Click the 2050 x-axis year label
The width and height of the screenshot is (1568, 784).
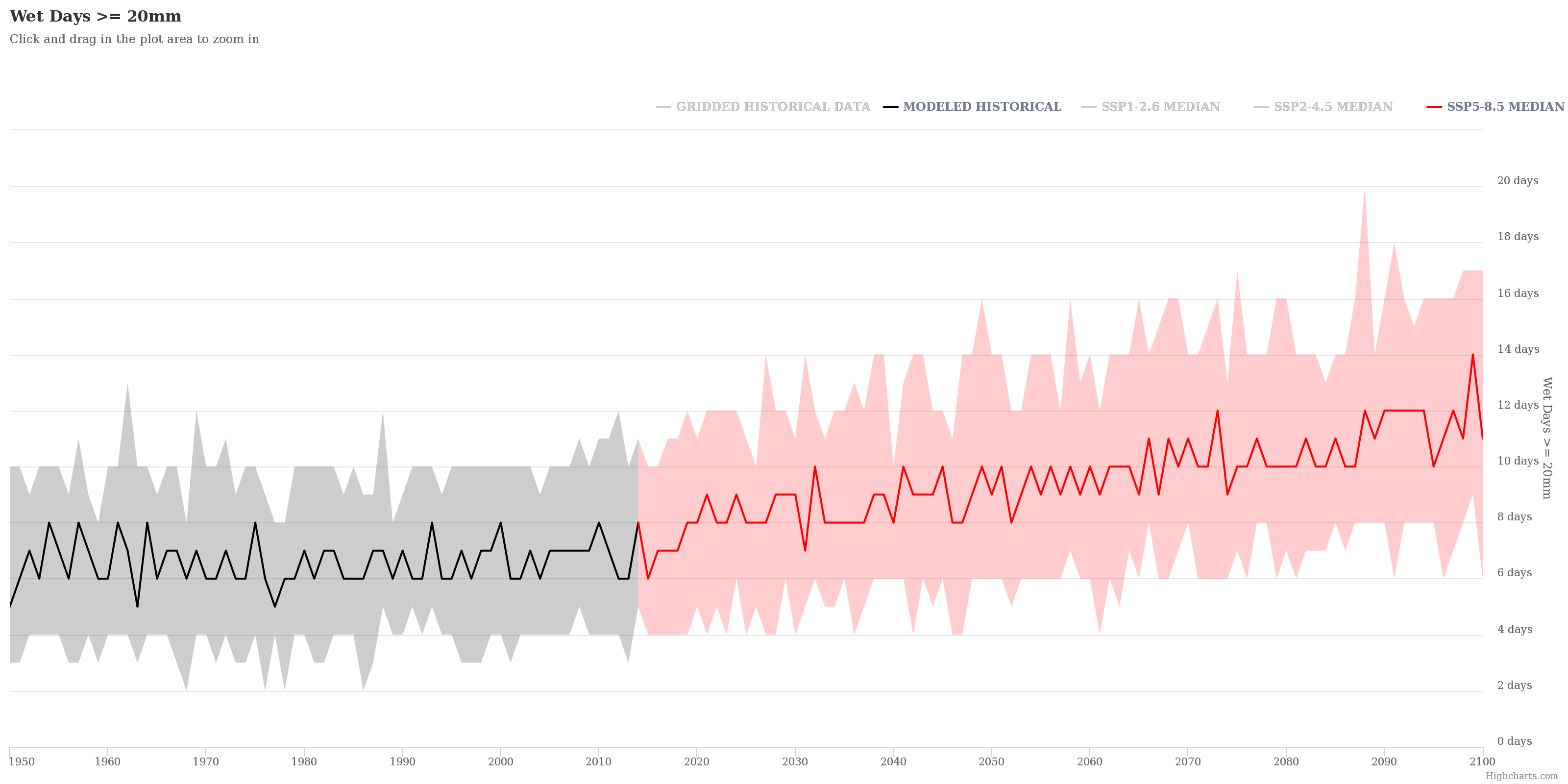[991, 761]
